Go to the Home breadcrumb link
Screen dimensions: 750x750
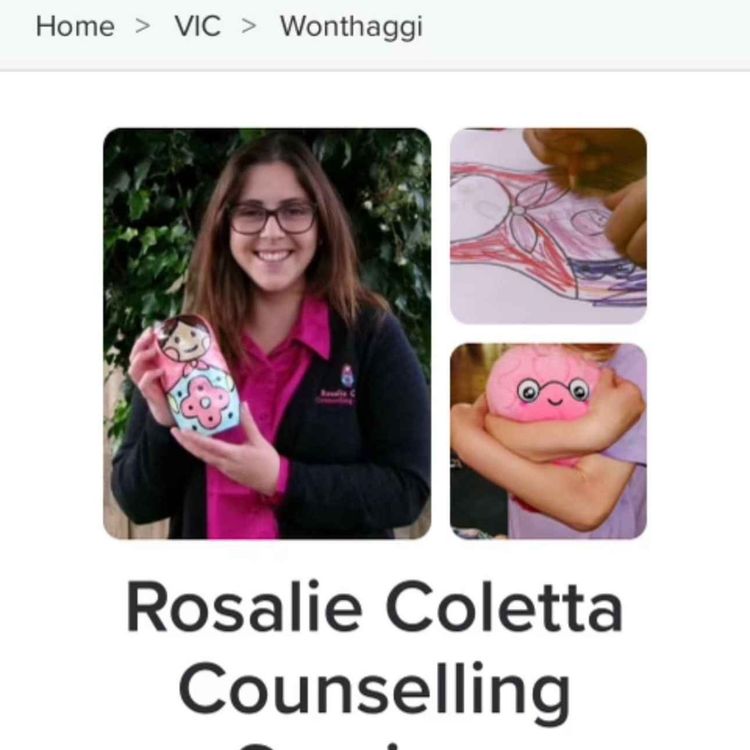75,26
